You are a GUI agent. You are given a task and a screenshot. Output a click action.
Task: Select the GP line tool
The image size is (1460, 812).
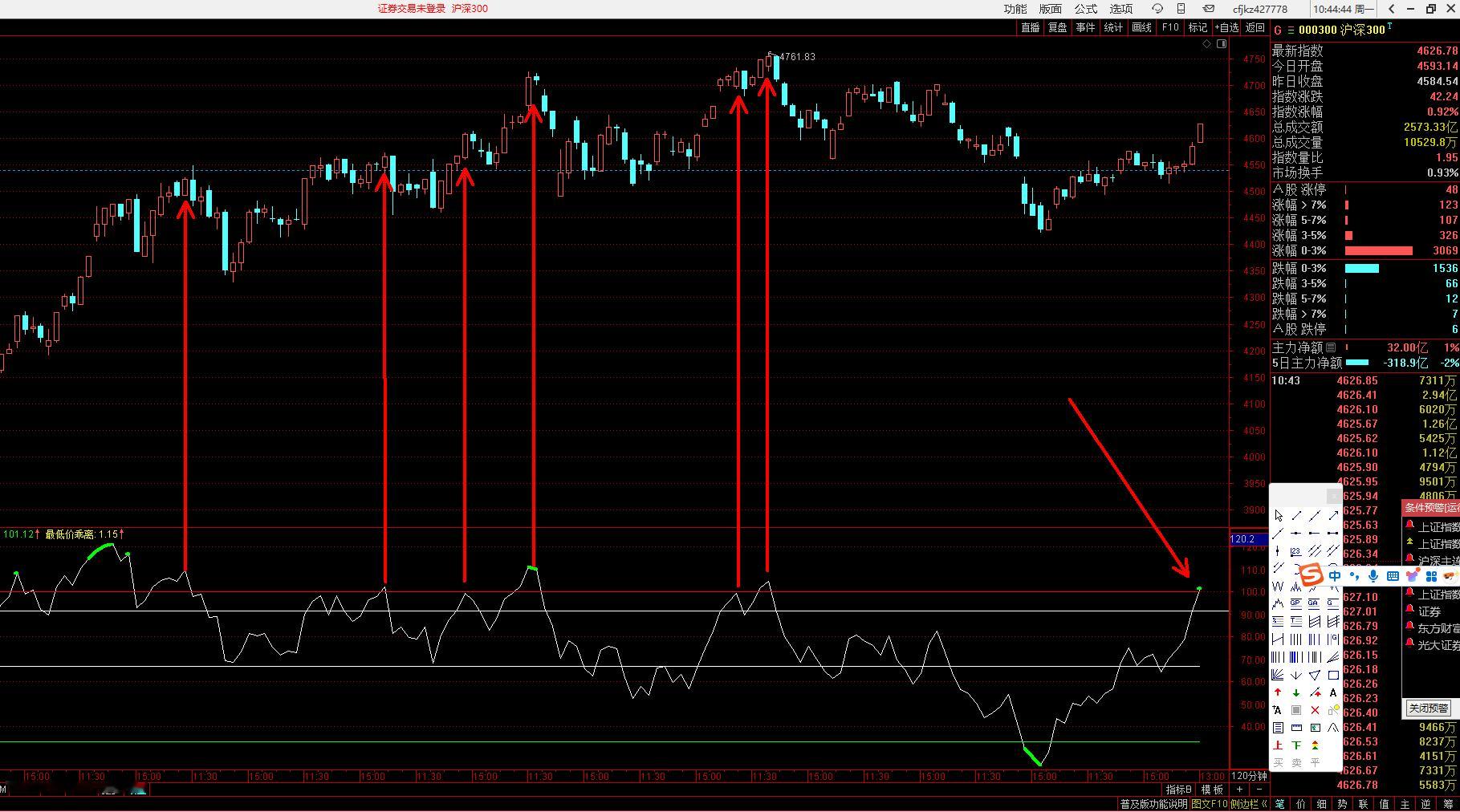(1296, 603)
